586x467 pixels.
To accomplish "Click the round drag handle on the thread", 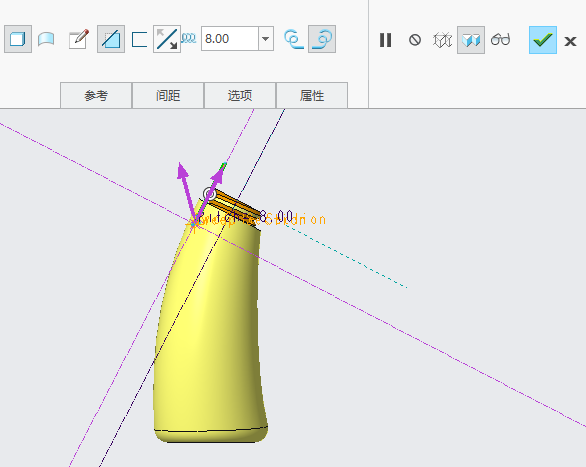I will tap(210, 194).
